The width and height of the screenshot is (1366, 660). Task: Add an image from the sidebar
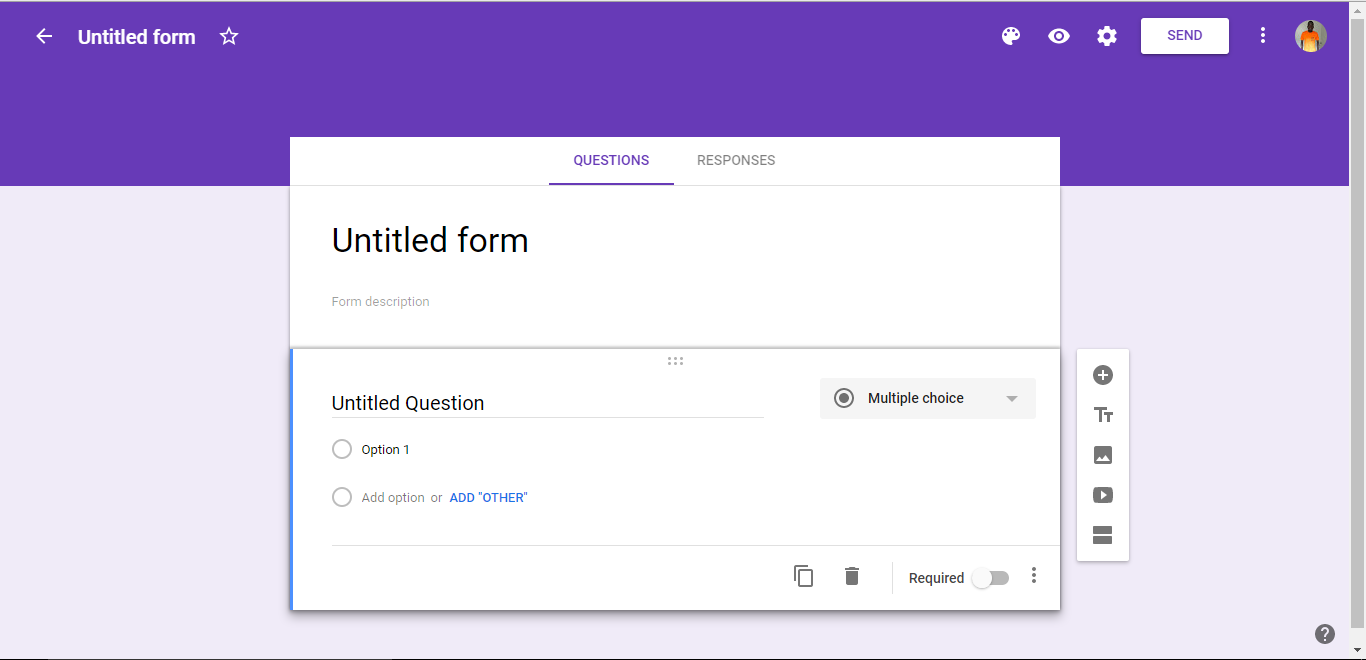point(1103,455)
